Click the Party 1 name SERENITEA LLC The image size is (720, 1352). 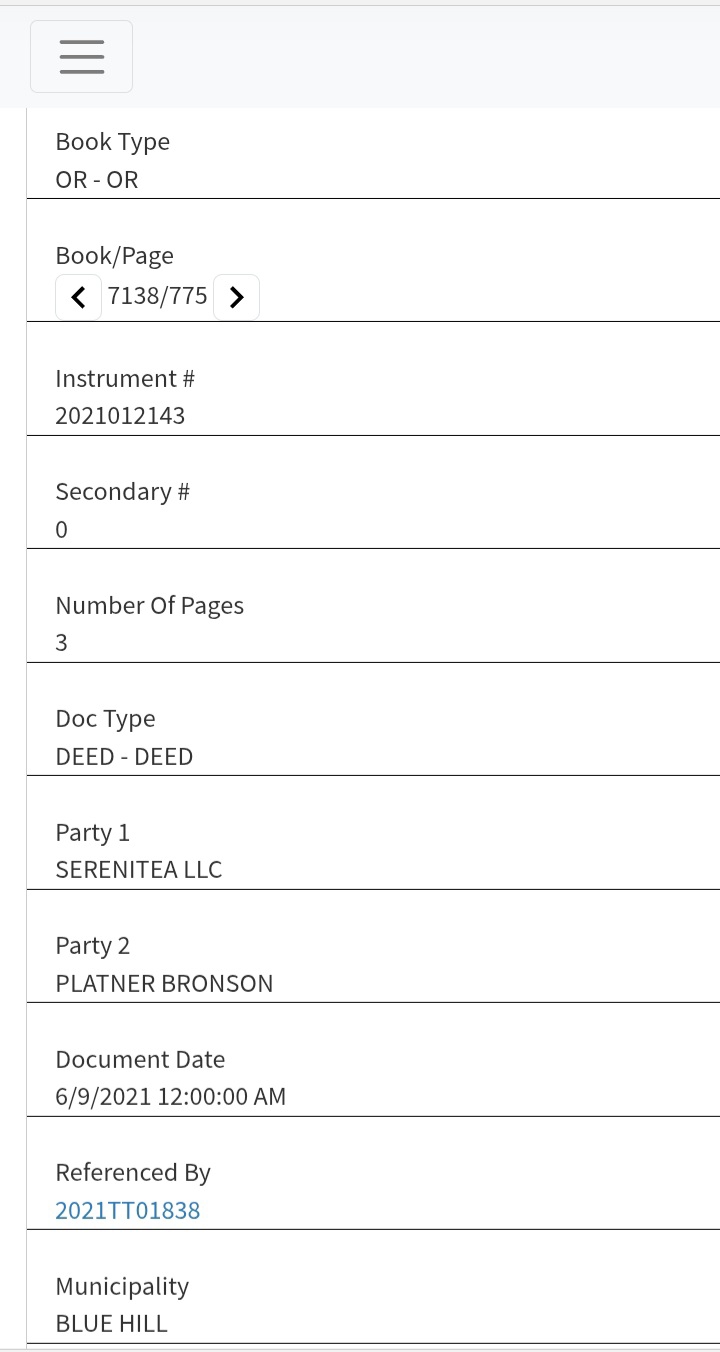coord(139,870)
